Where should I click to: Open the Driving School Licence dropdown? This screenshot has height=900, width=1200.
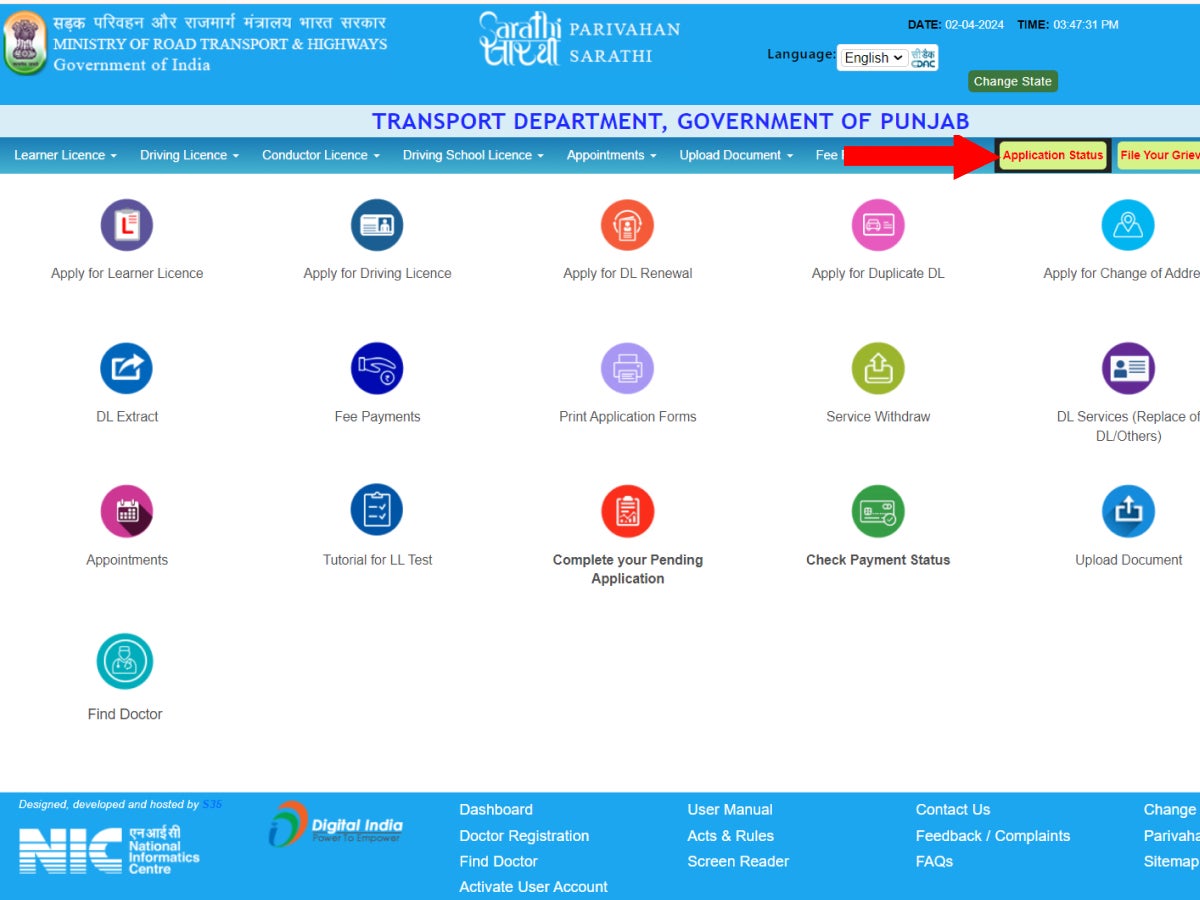point(472,155)
